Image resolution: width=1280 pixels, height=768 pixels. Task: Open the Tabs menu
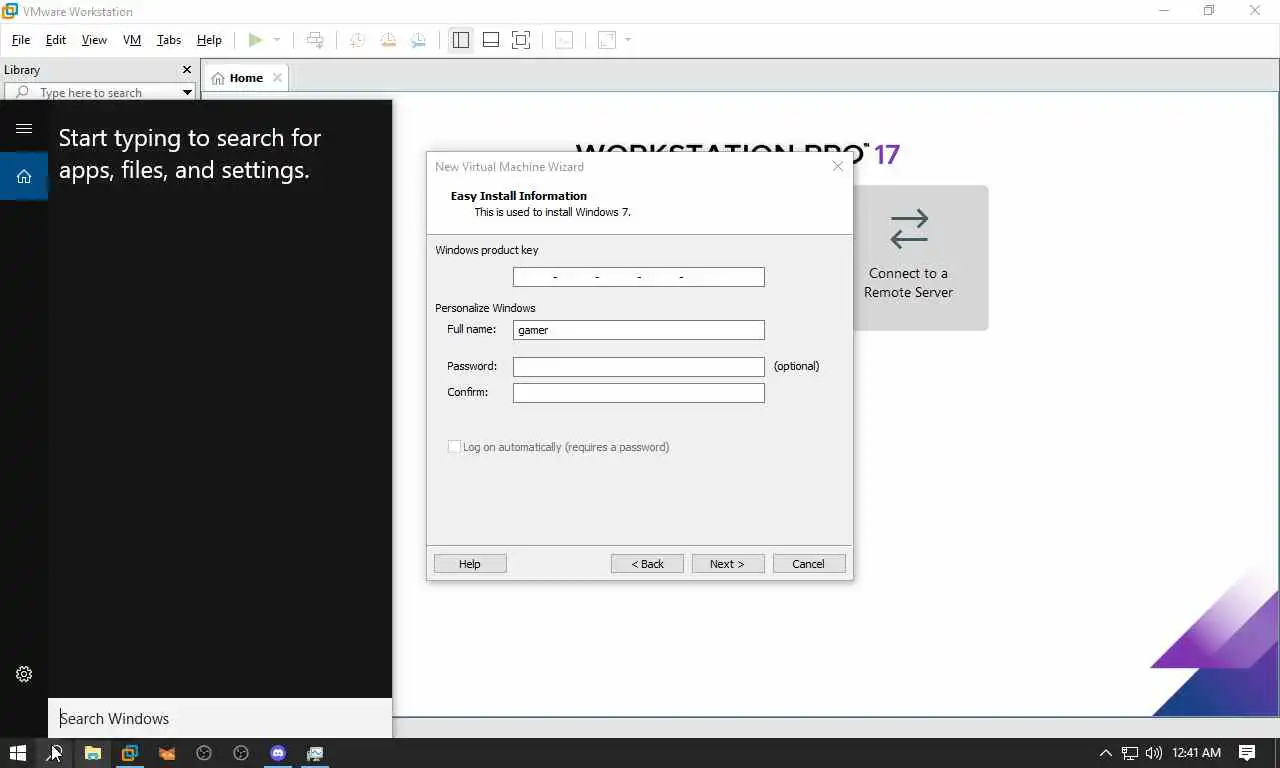(x=169, y=40)
